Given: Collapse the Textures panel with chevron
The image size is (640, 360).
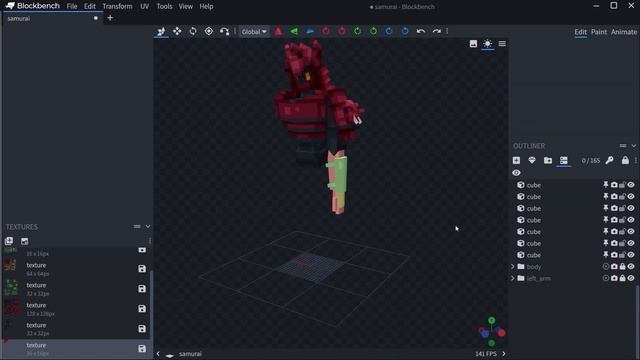Looking at the screenshot, I should pyautogui.click(x=148, y=227).
